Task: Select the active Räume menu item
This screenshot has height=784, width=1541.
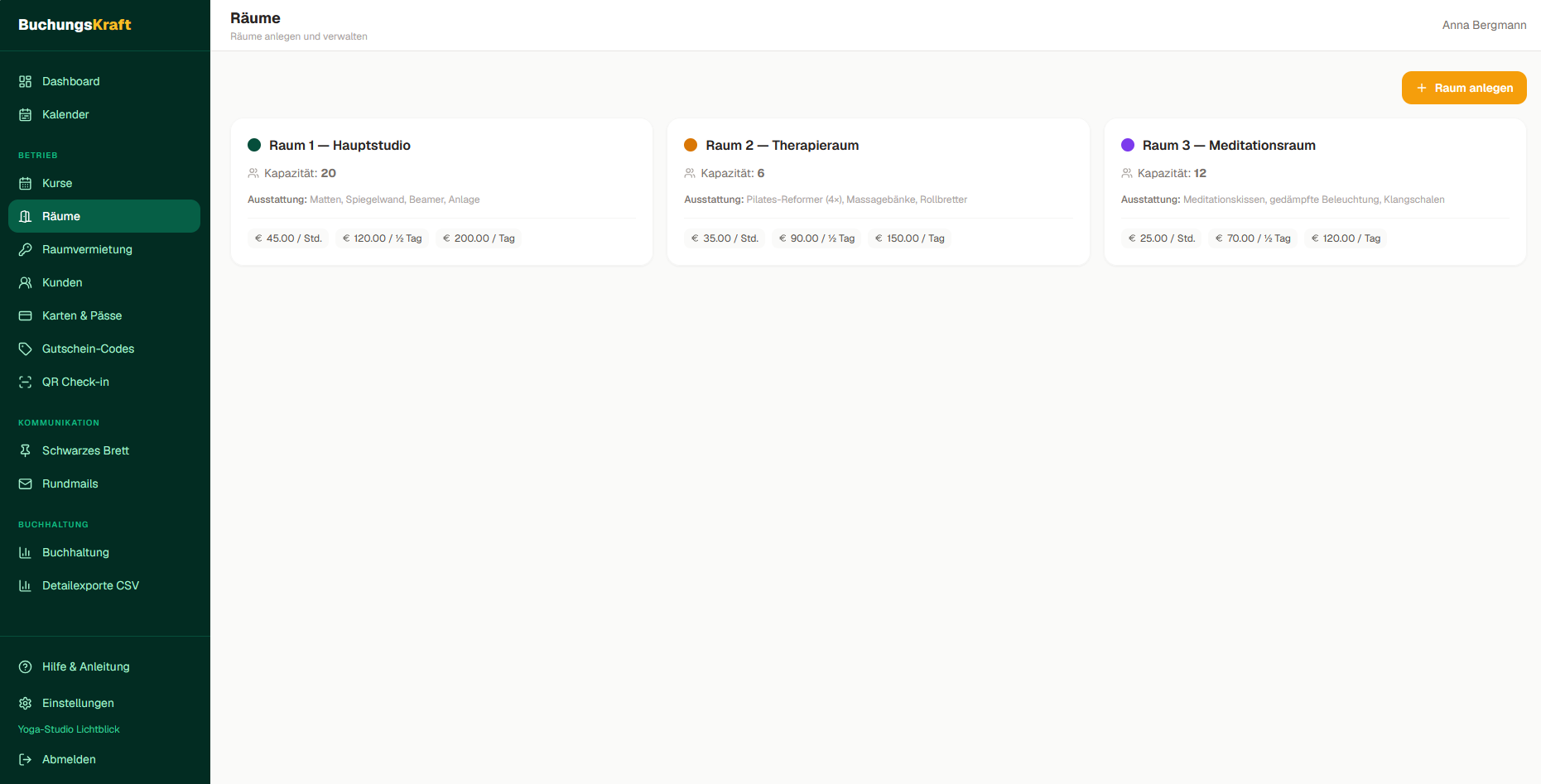Action: 104,216
